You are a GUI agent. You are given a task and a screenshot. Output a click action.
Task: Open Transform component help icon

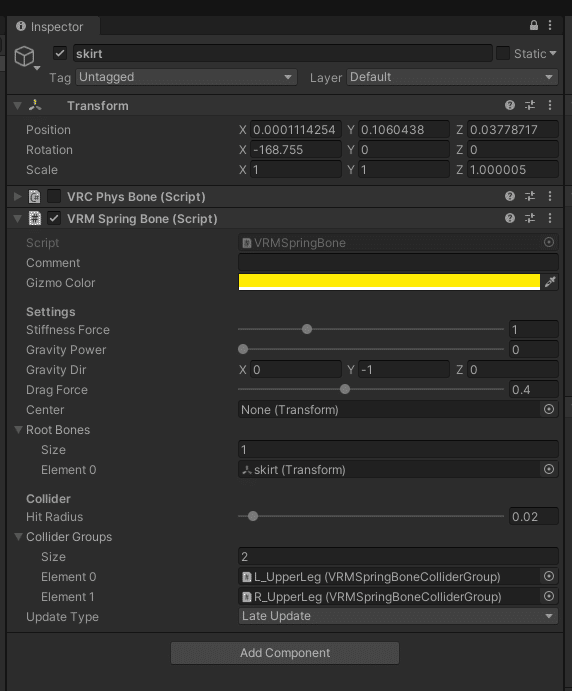coord(510,105)
